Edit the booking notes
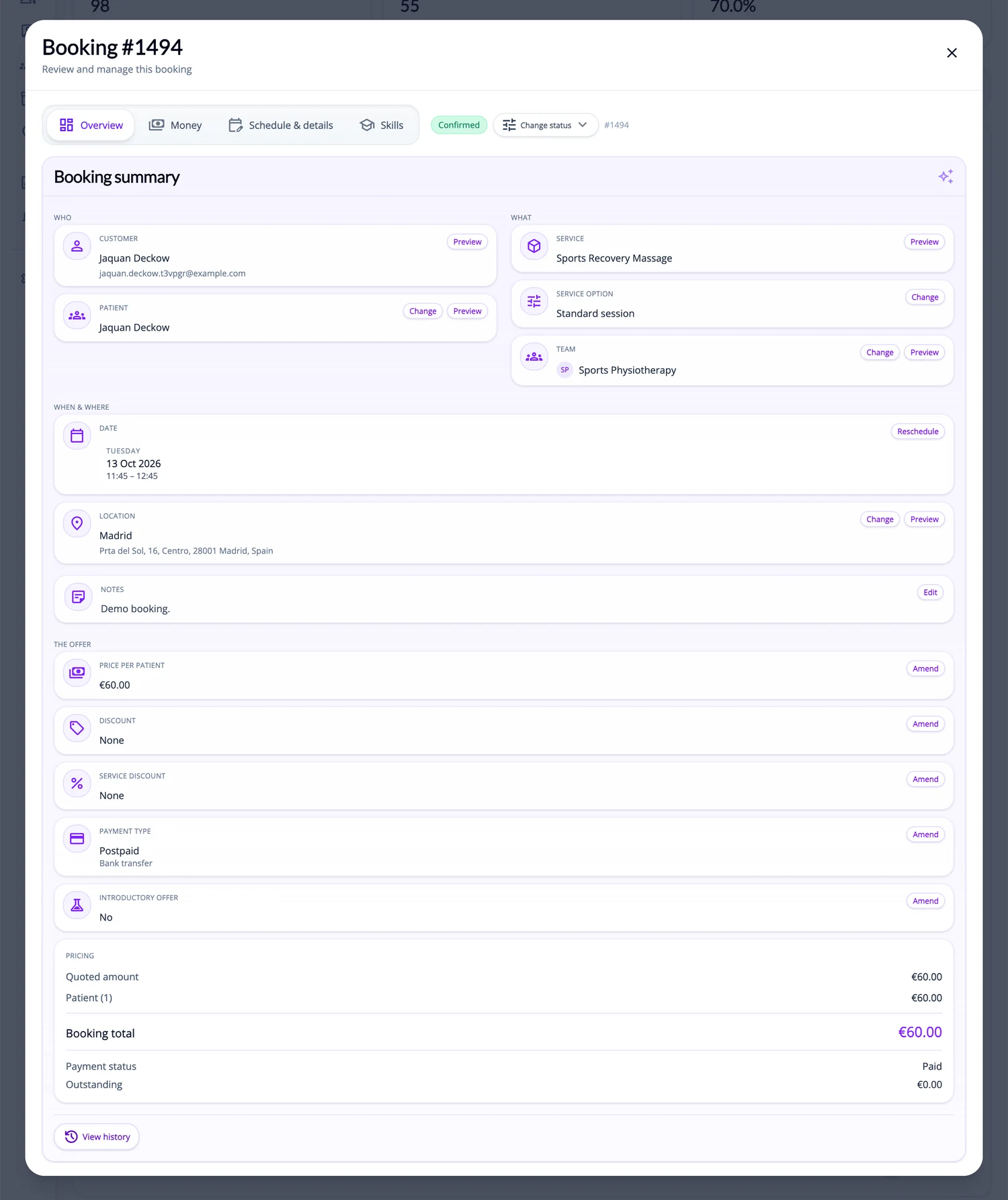This screenshot has width=1008, height=1200. click(931, 593)
